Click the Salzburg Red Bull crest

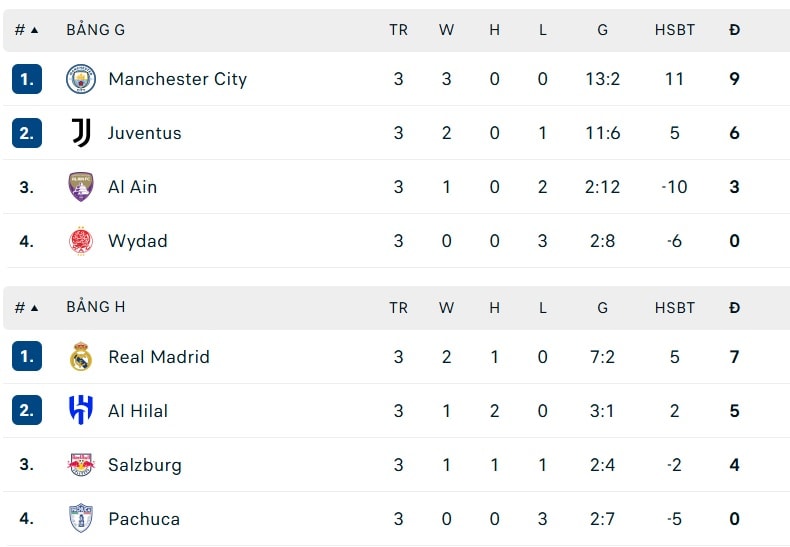(x=81, y=464)
